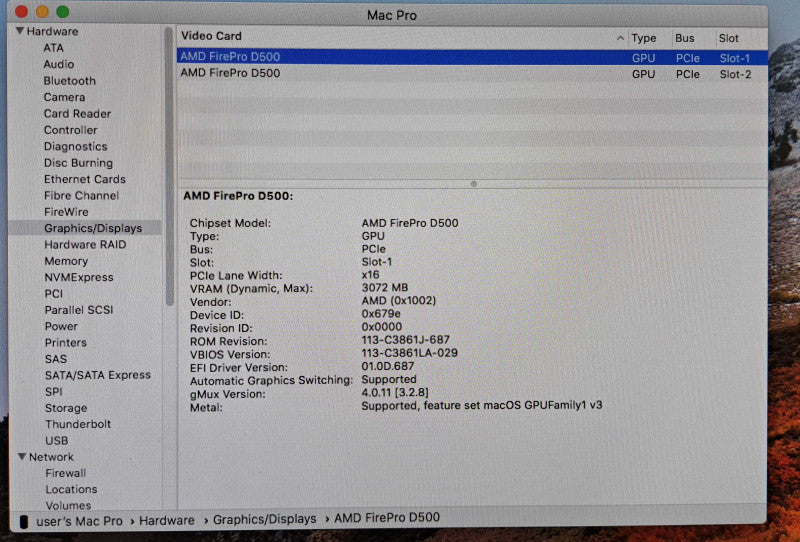800x542 pixels.
Task: Select Printers in the sidebar
Action: (65, 342)
